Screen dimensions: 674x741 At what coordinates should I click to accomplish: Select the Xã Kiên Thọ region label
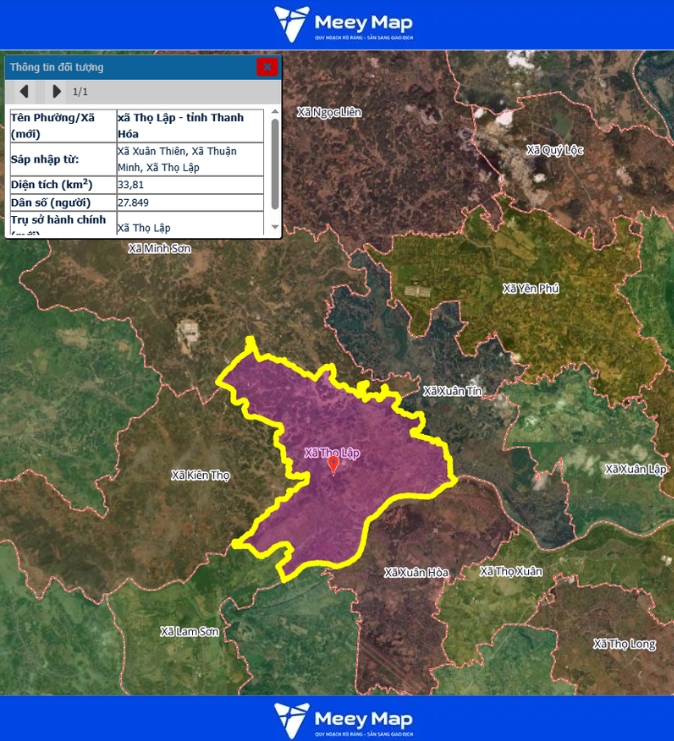tap(200, 475)
